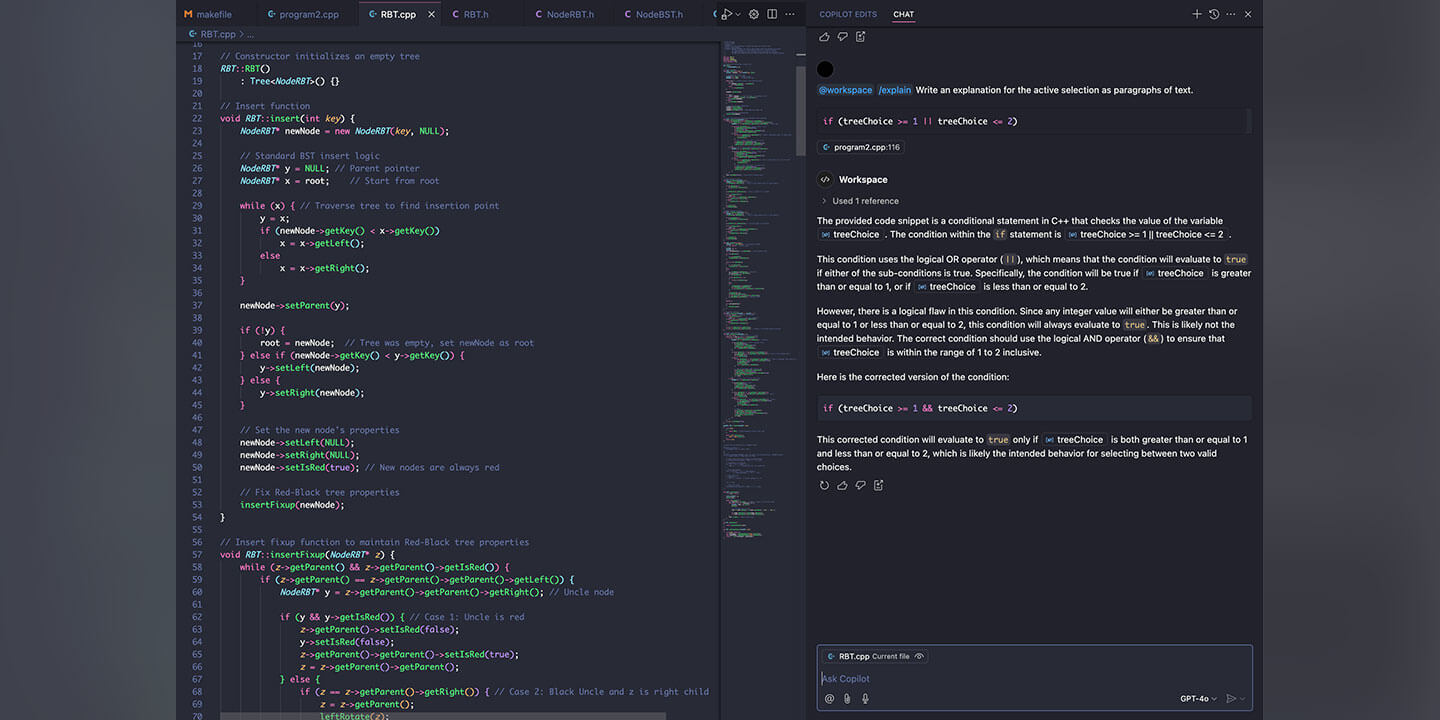The width and height of the screenshot is (1440, 720).
Task: Attach context using the paperclip icon
Action: [847, 699]
